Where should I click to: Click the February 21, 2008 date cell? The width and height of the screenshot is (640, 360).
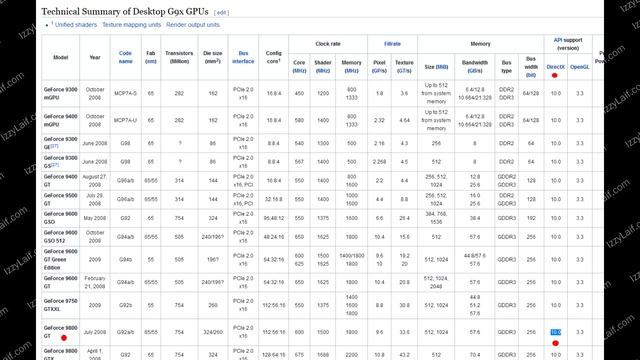click(x=95, y=282)
